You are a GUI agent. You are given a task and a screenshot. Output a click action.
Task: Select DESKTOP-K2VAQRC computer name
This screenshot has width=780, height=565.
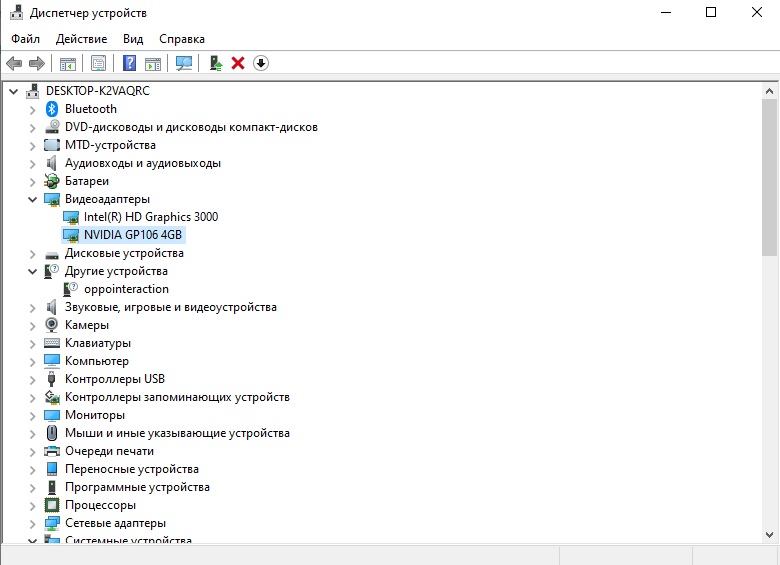coord(98,91)
